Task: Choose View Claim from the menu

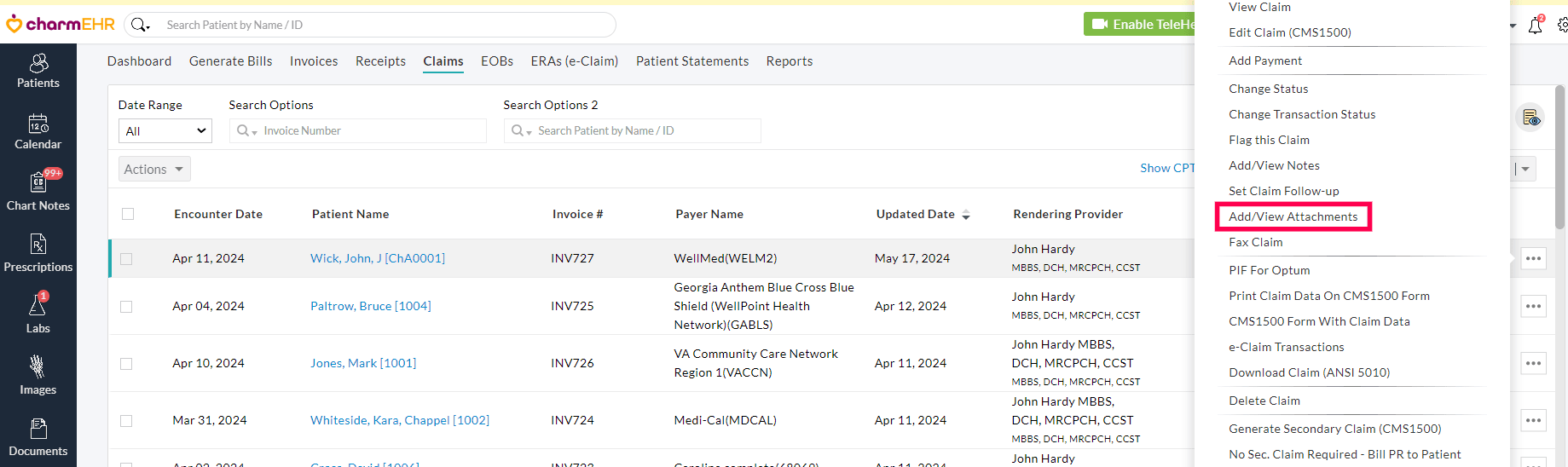Action: click(1259, 7)
